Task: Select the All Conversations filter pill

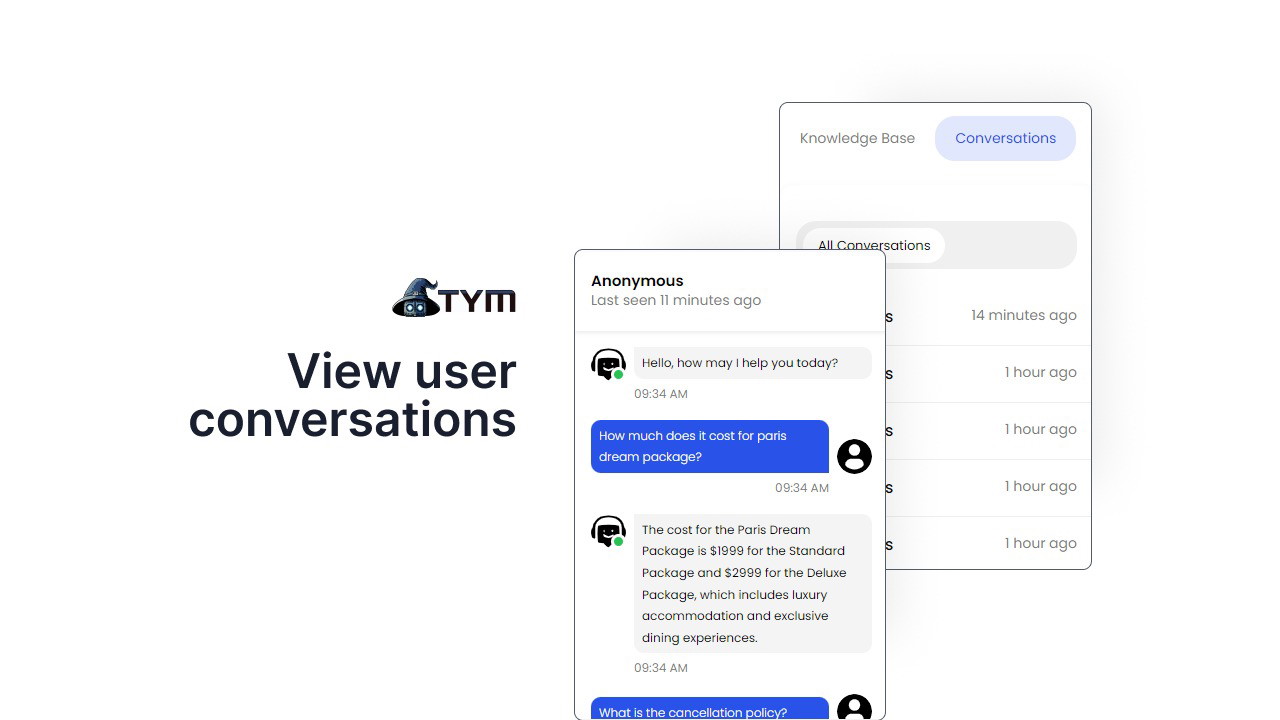Action: point(873,245)
